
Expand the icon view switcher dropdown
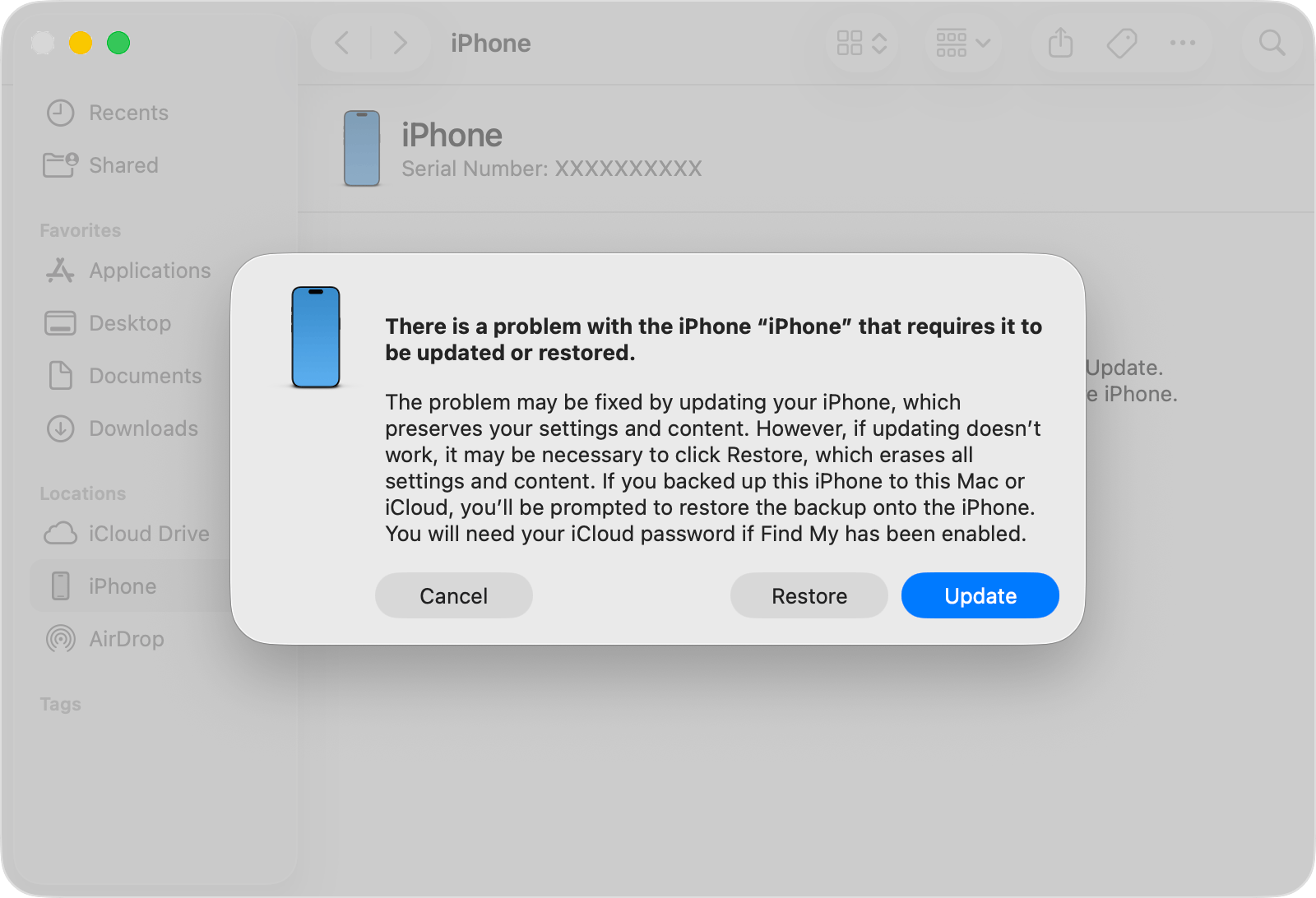point(861,43)
